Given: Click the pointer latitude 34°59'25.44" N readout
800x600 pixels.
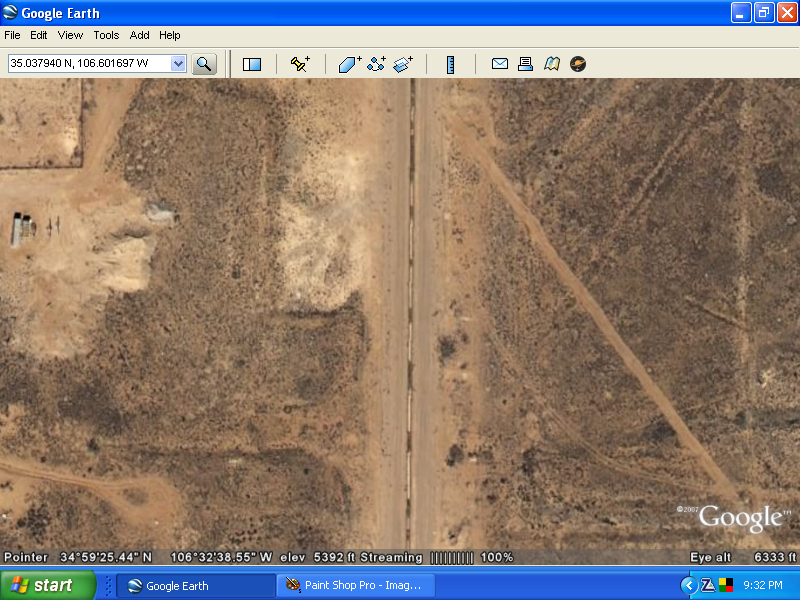Looking at the screenshot, I should point(106,557).
